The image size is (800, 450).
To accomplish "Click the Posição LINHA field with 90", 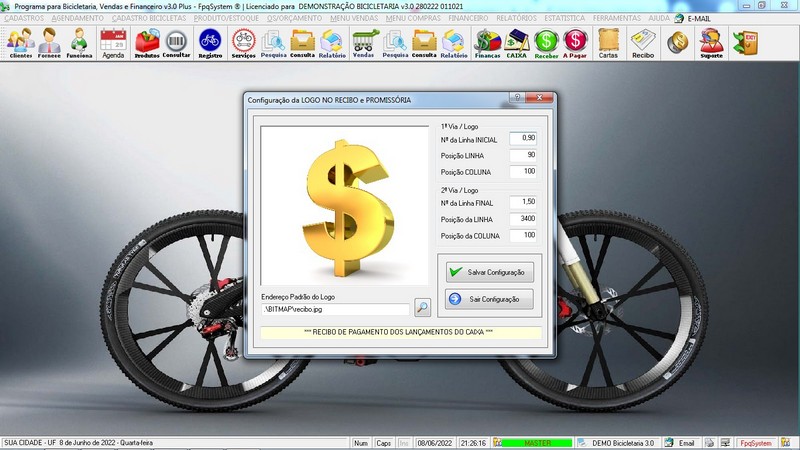I will [523, 155].
